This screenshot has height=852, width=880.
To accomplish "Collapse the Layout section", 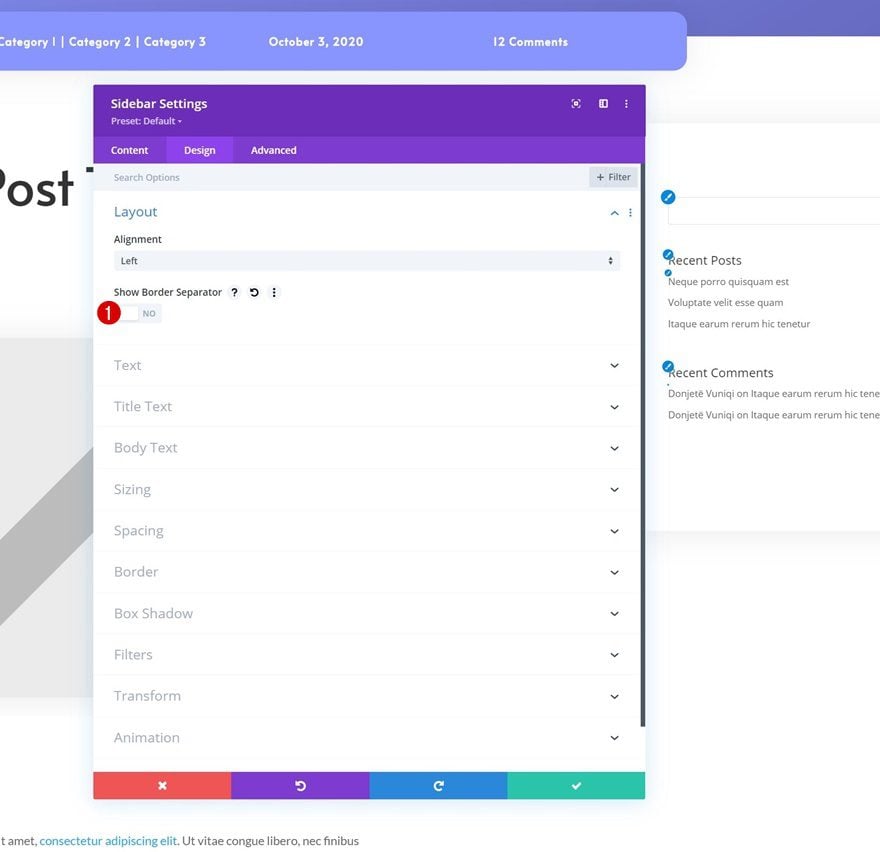I will [x=615, y=213].
